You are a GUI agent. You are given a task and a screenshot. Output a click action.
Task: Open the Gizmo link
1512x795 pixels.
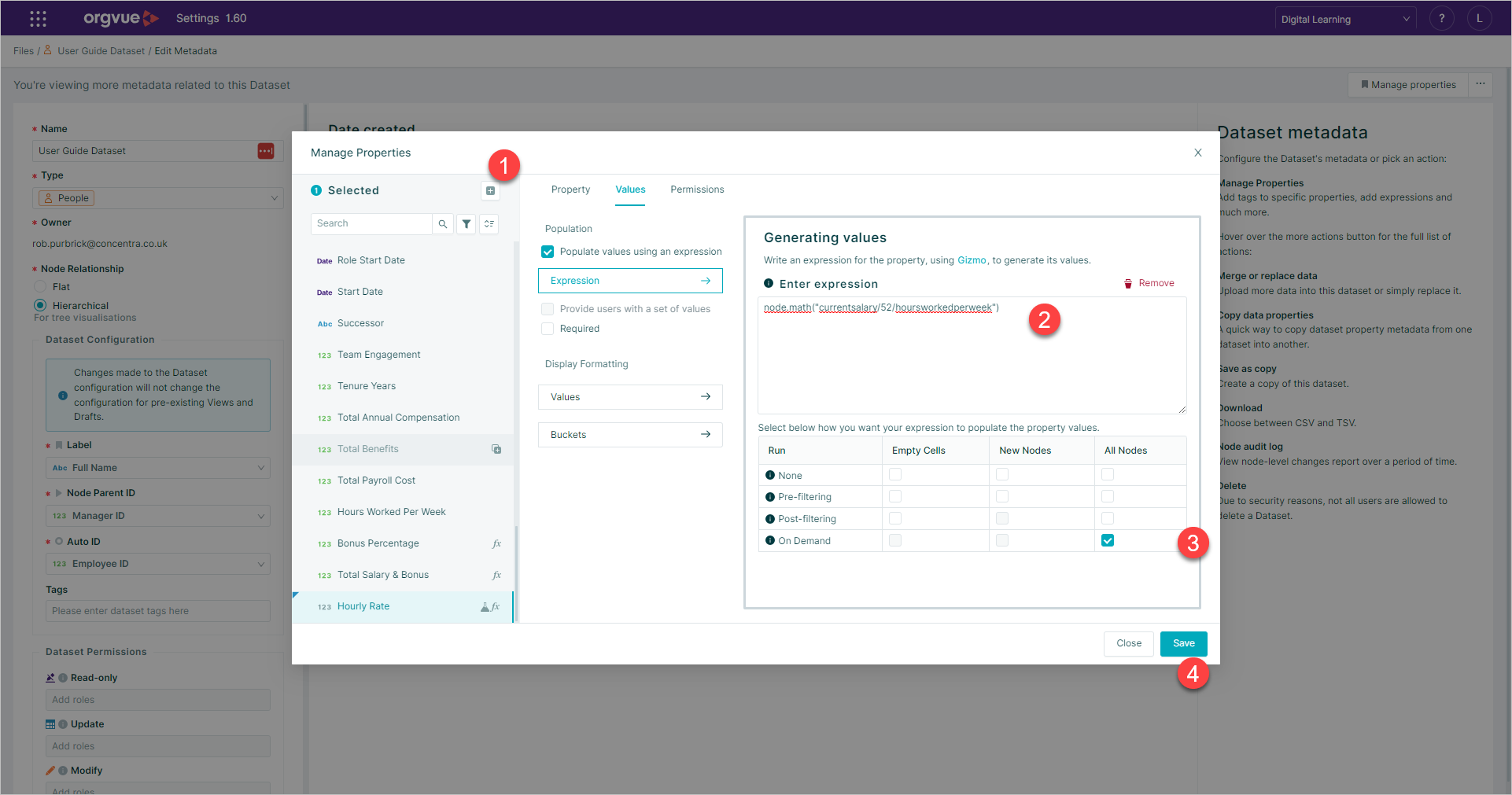click(x=972, y=260)
